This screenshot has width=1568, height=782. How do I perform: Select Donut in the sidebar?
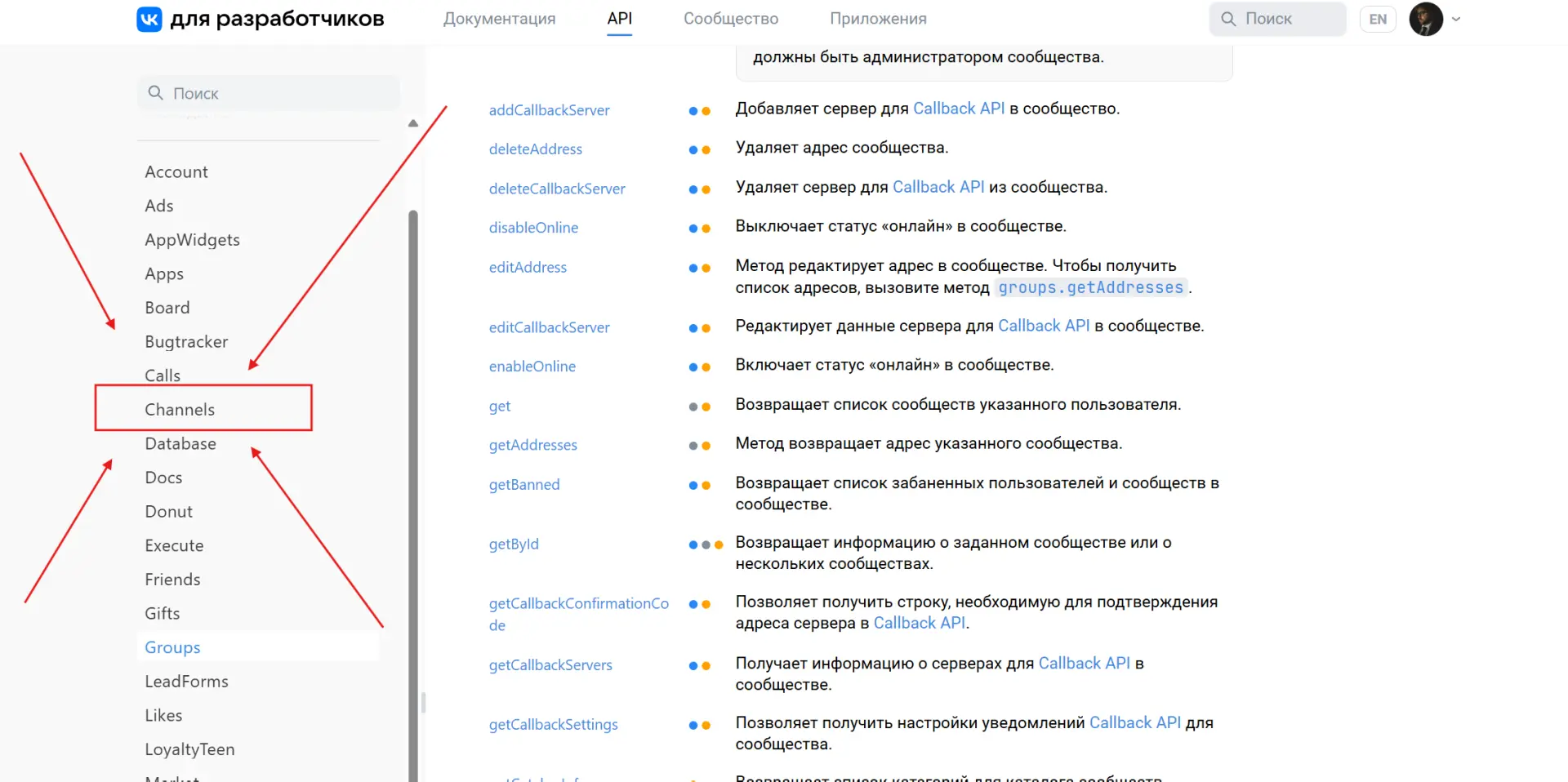[x=169, y=512]
